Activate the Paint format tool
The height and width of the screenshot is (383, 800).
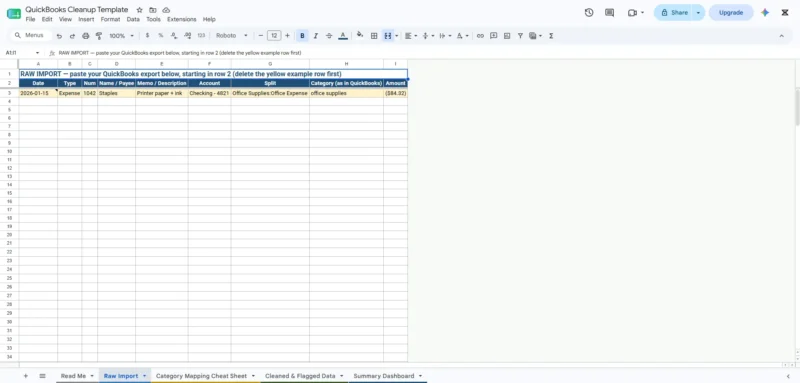coord(99,36)
